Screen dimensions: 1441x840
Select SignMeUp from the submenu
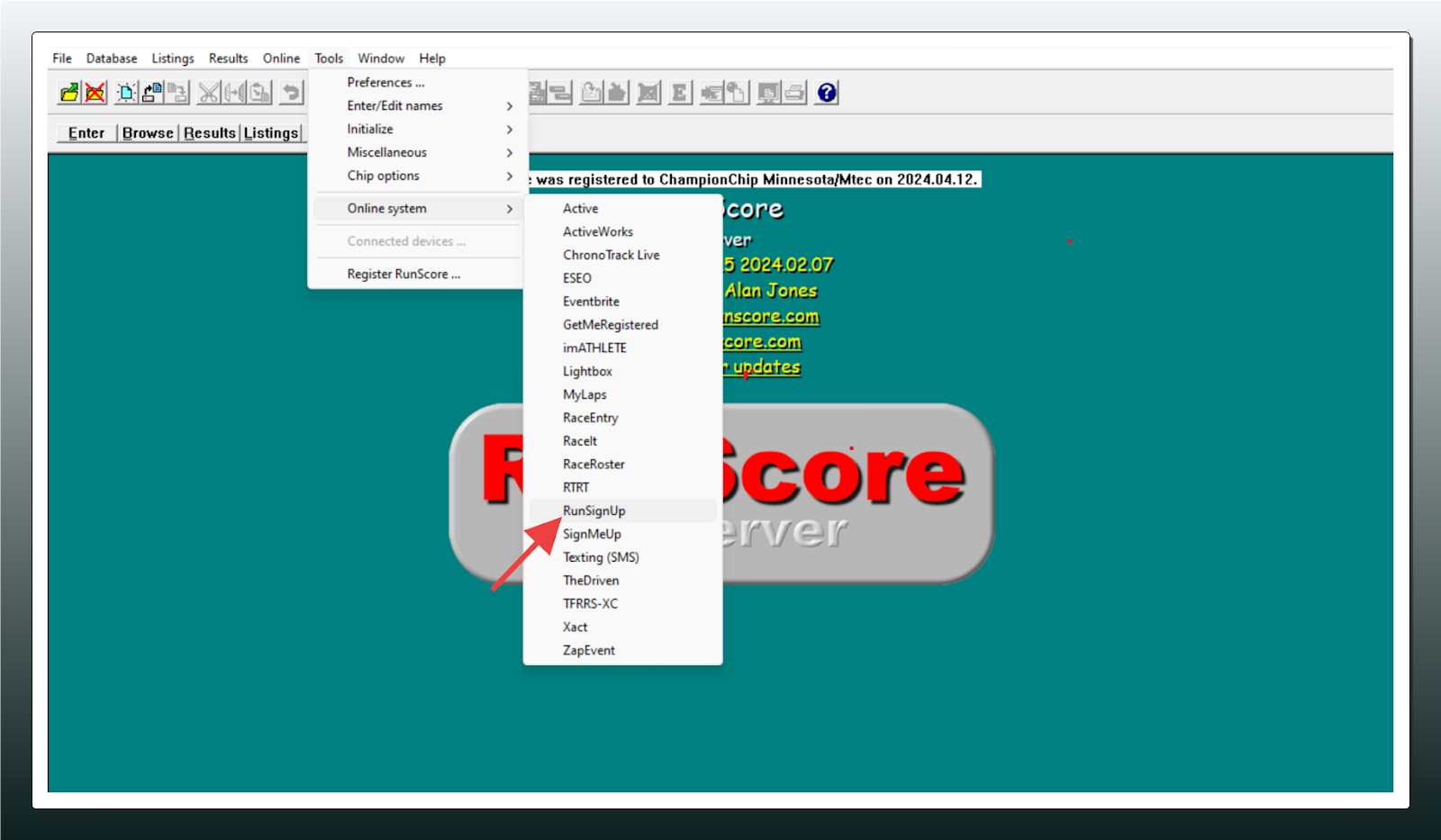622,535
